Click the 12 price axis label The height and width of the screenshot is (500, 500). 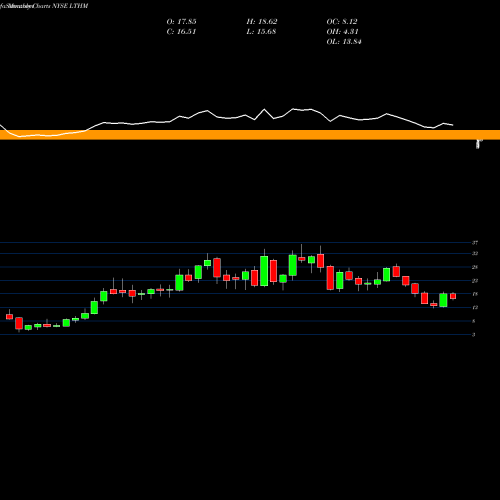point(475,307)
